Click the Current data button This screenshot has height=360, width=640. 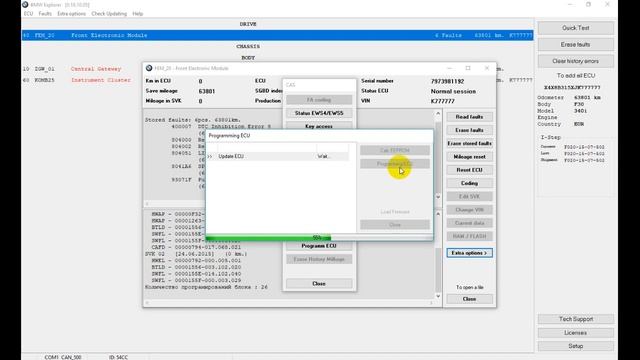[469, 223]
